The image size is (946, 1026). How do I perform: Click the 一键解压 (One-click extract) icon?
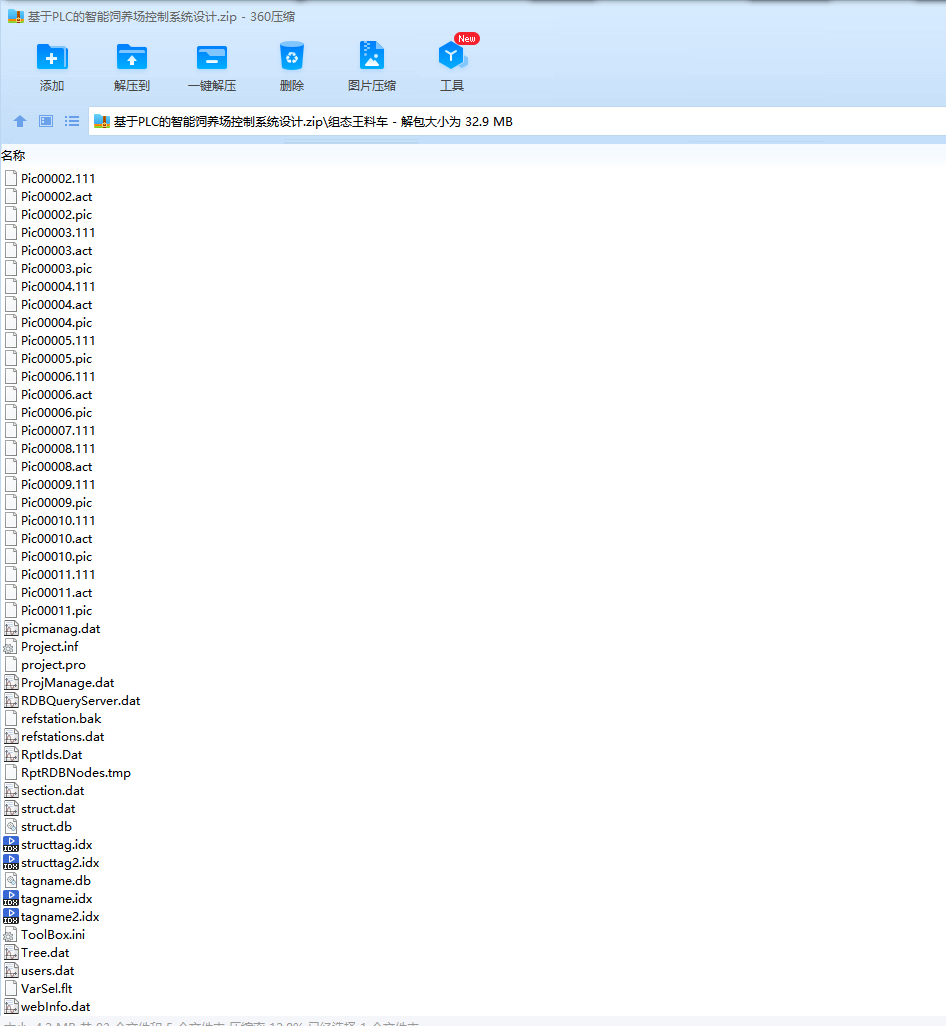[x=212, y=57]
